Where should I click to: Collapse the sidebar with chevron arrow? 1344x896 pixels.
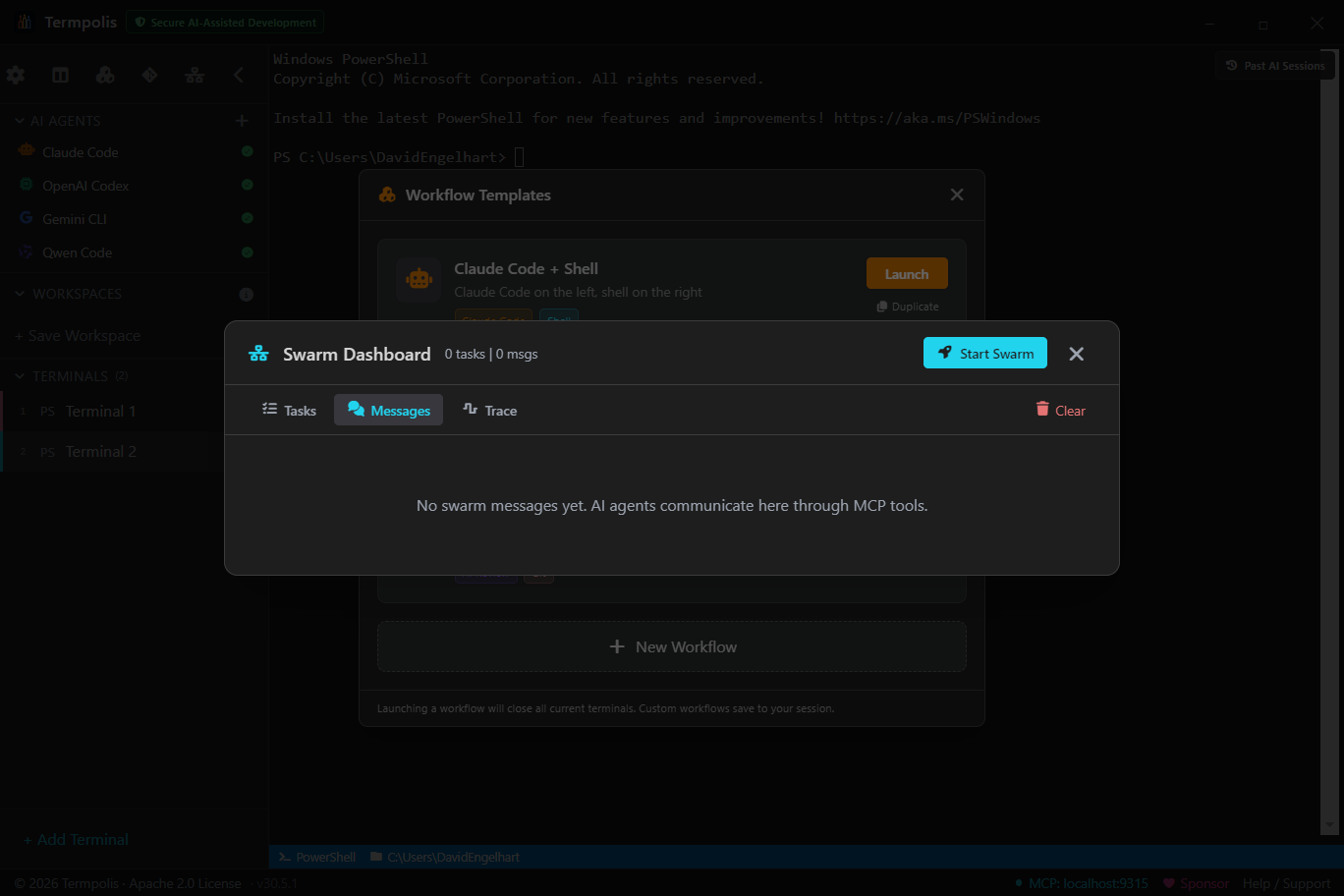pos(239,75)
